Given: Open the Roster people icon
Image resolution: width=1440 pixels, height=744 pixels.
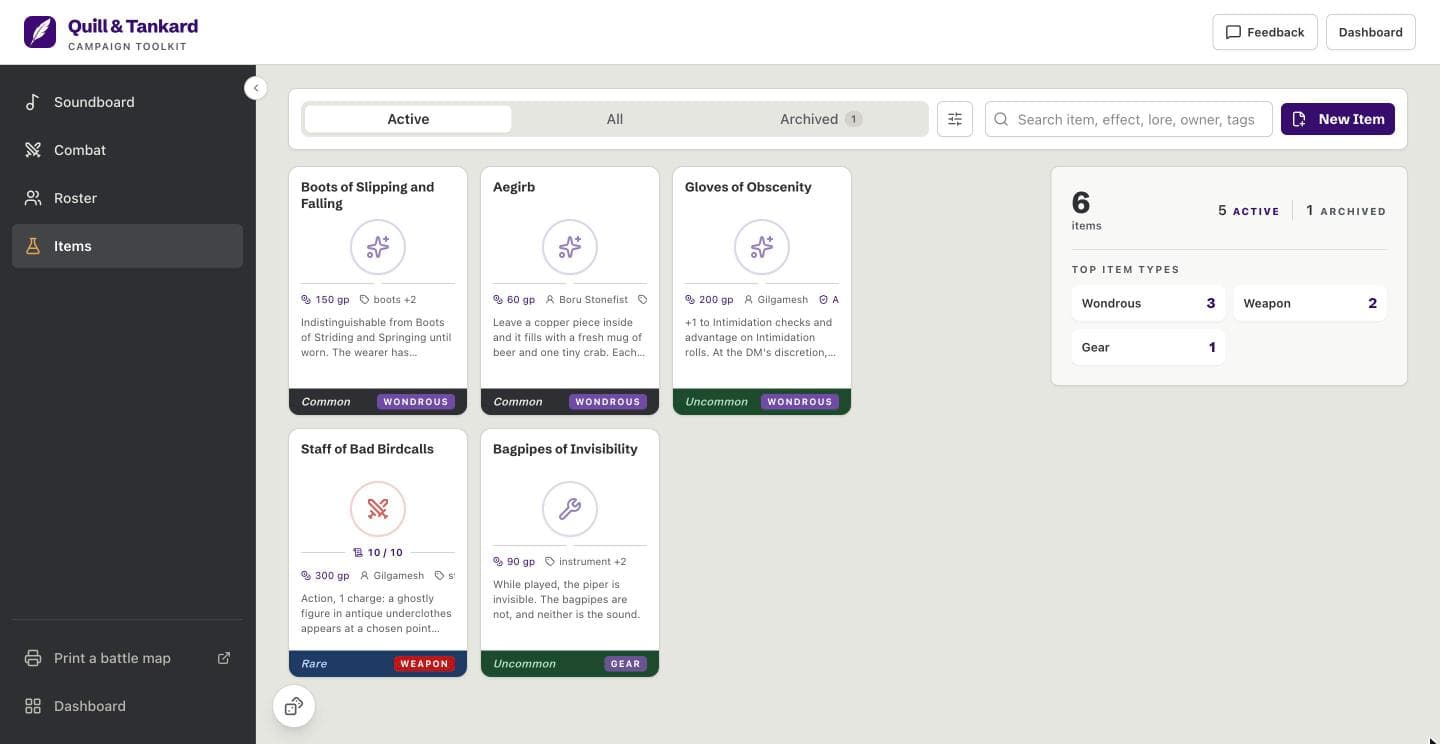Looking at the screenshot, I should tap(33, 198).
